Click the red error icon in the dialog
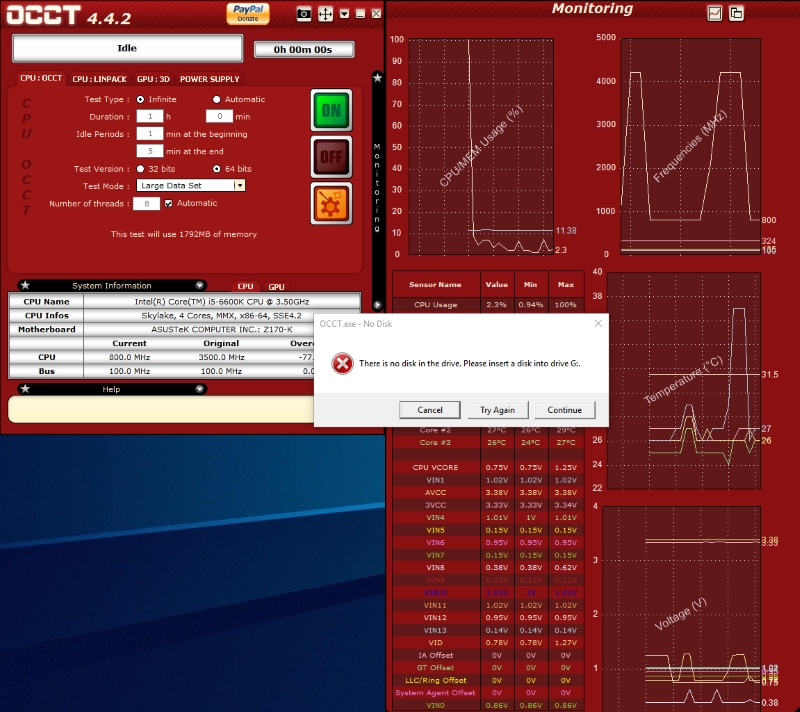Image resolution: width=800 pixels, height=712 pixels. (342, 364)
